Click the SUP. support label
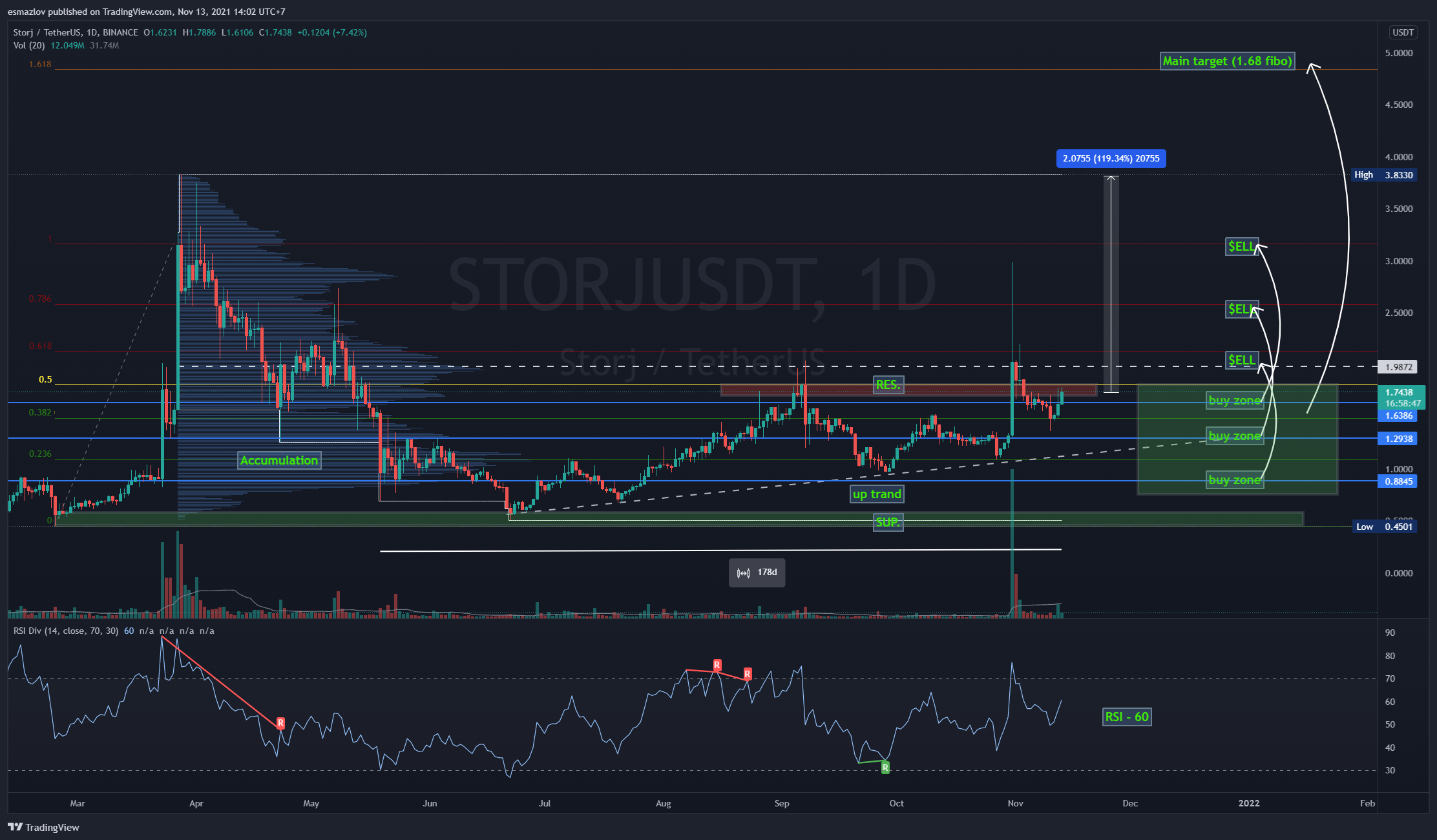 888,522
